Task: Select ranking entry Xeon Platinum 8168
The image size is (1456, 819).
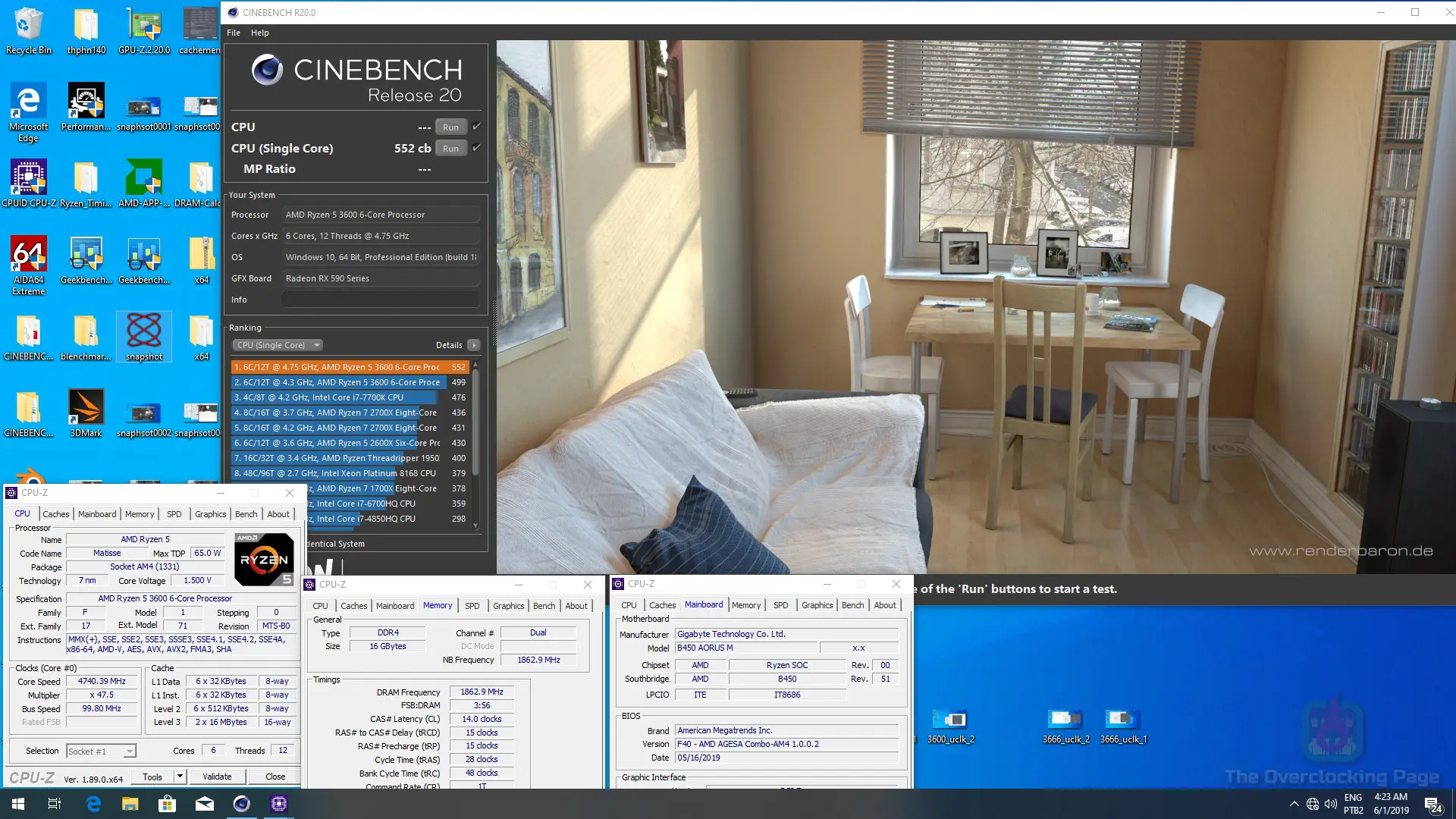Action: click(350, 473)
